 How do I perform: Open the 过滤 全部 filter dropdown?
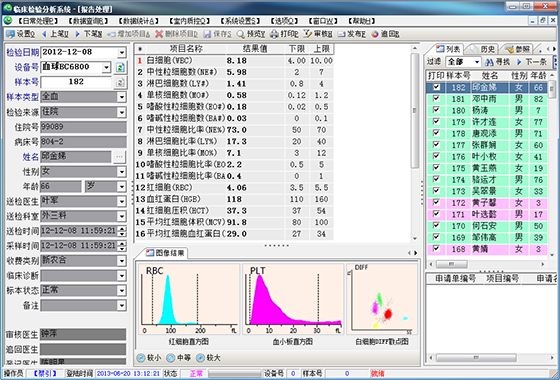pos(476,62)
